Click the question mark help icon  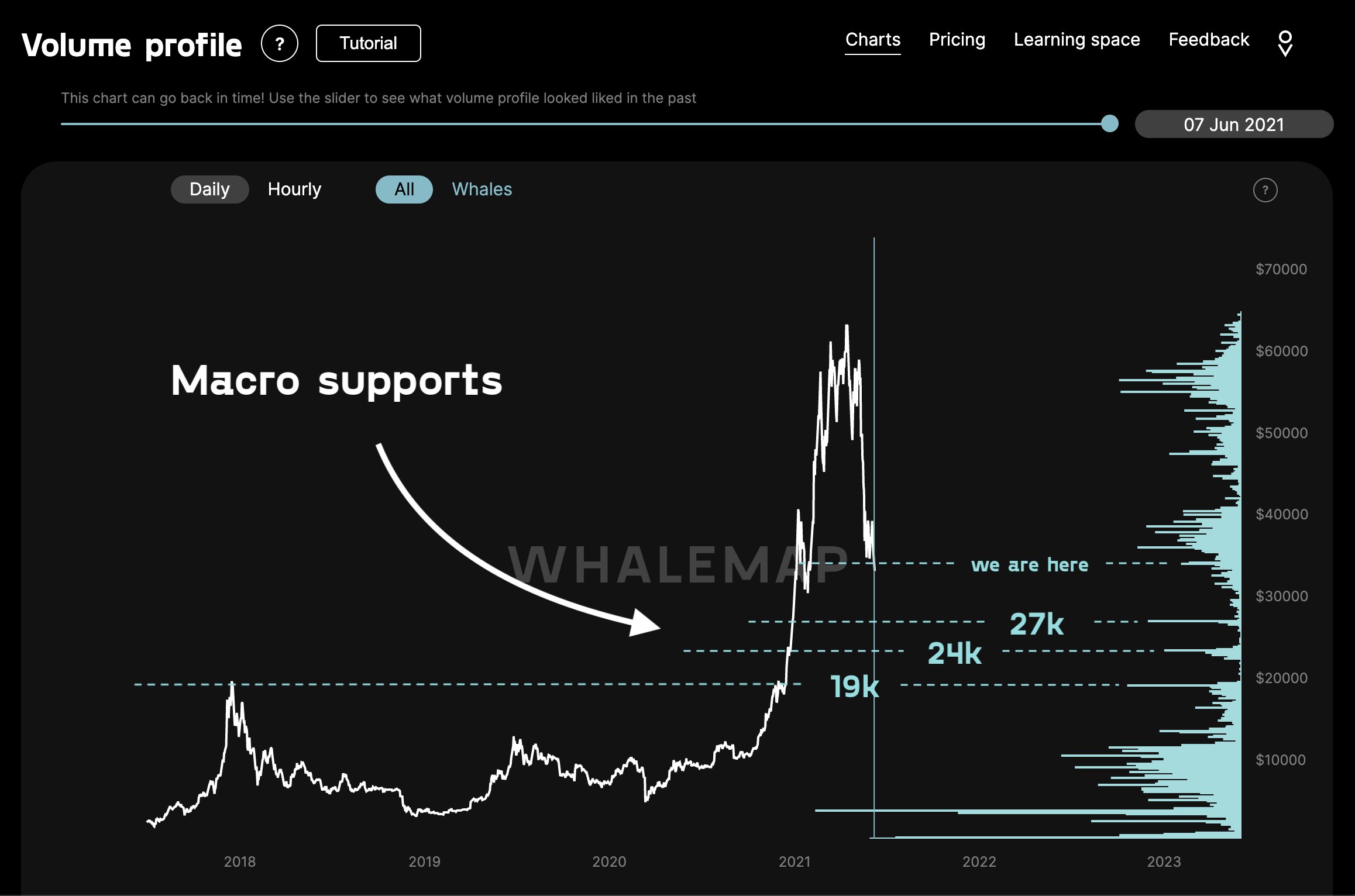278,42
